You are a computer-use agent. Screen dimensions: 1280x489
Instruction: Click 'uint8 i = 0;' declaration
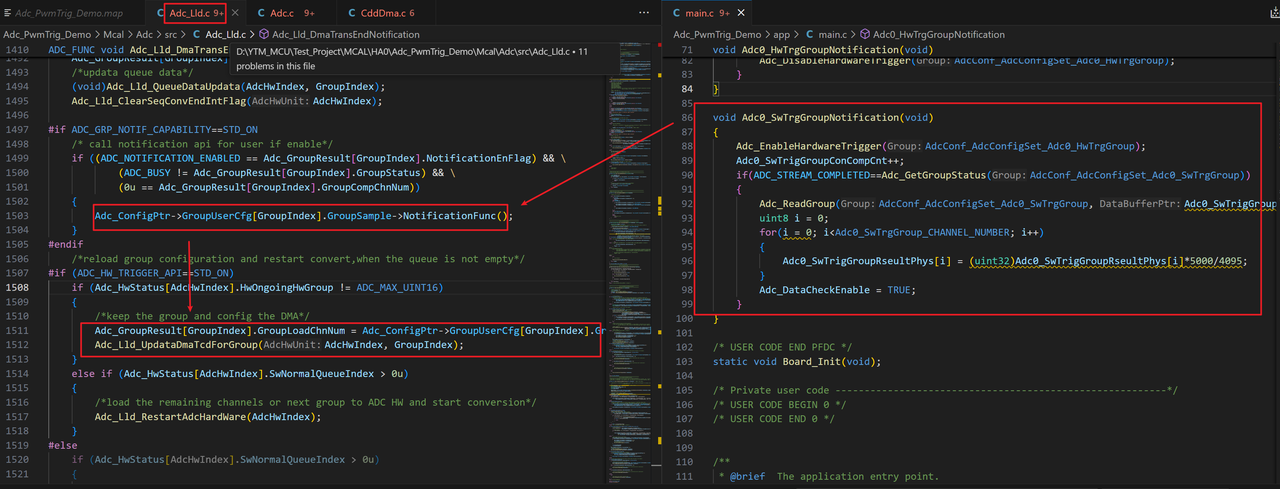click(795, 218)
